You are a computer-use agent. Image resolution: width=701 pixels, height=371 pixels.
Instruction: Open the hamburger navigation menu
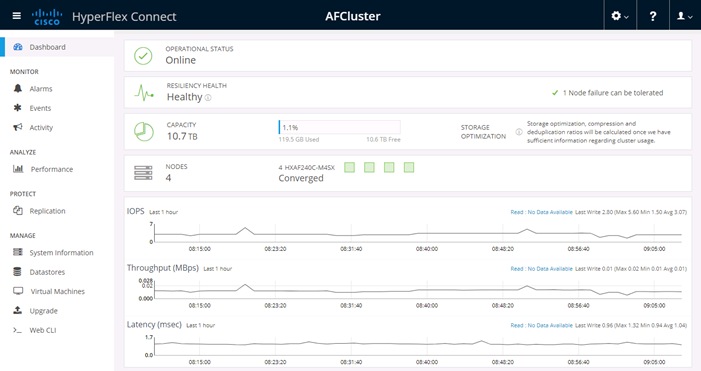(x=17, y=16)
